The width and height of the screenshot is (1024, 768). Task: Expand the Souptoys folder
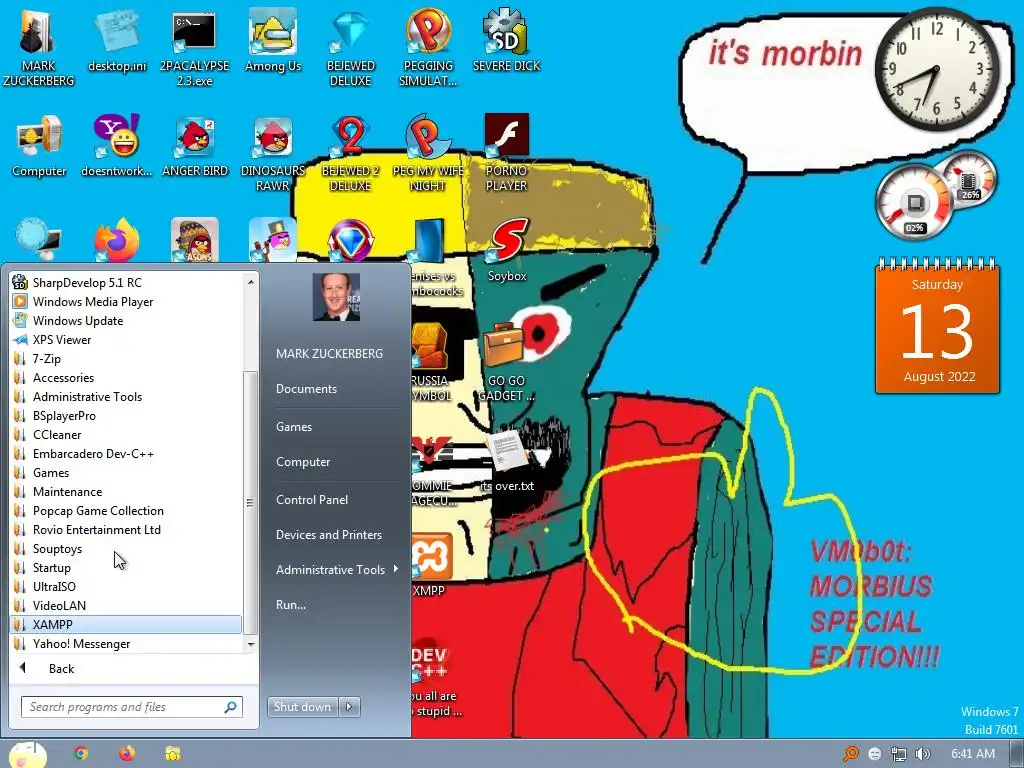pos(125,549)
